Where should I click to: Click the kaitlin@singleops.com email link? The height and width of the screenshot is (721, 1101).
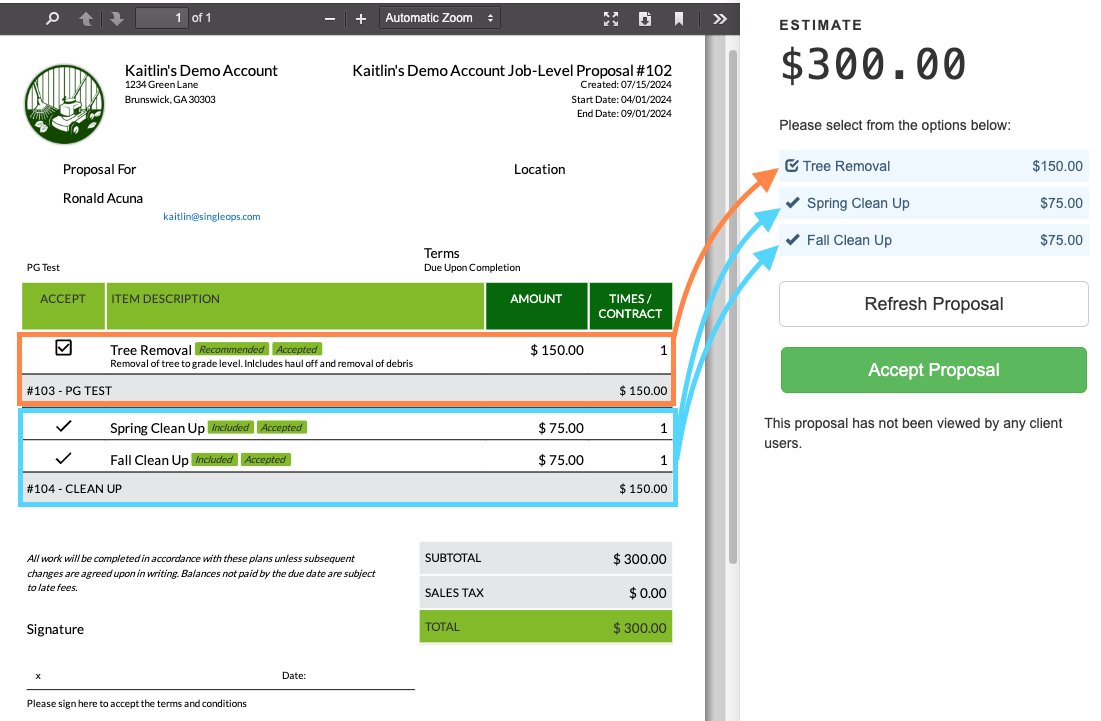click(212, 216)
